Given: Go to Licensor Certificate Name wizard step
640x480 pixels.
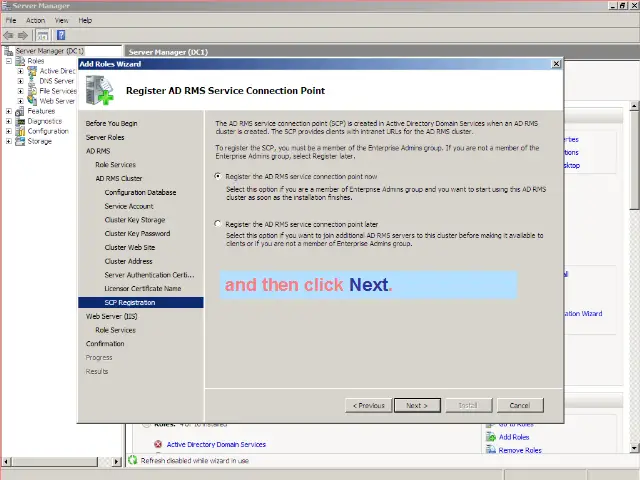Looking at the screenshot, I should pos(142,288).
